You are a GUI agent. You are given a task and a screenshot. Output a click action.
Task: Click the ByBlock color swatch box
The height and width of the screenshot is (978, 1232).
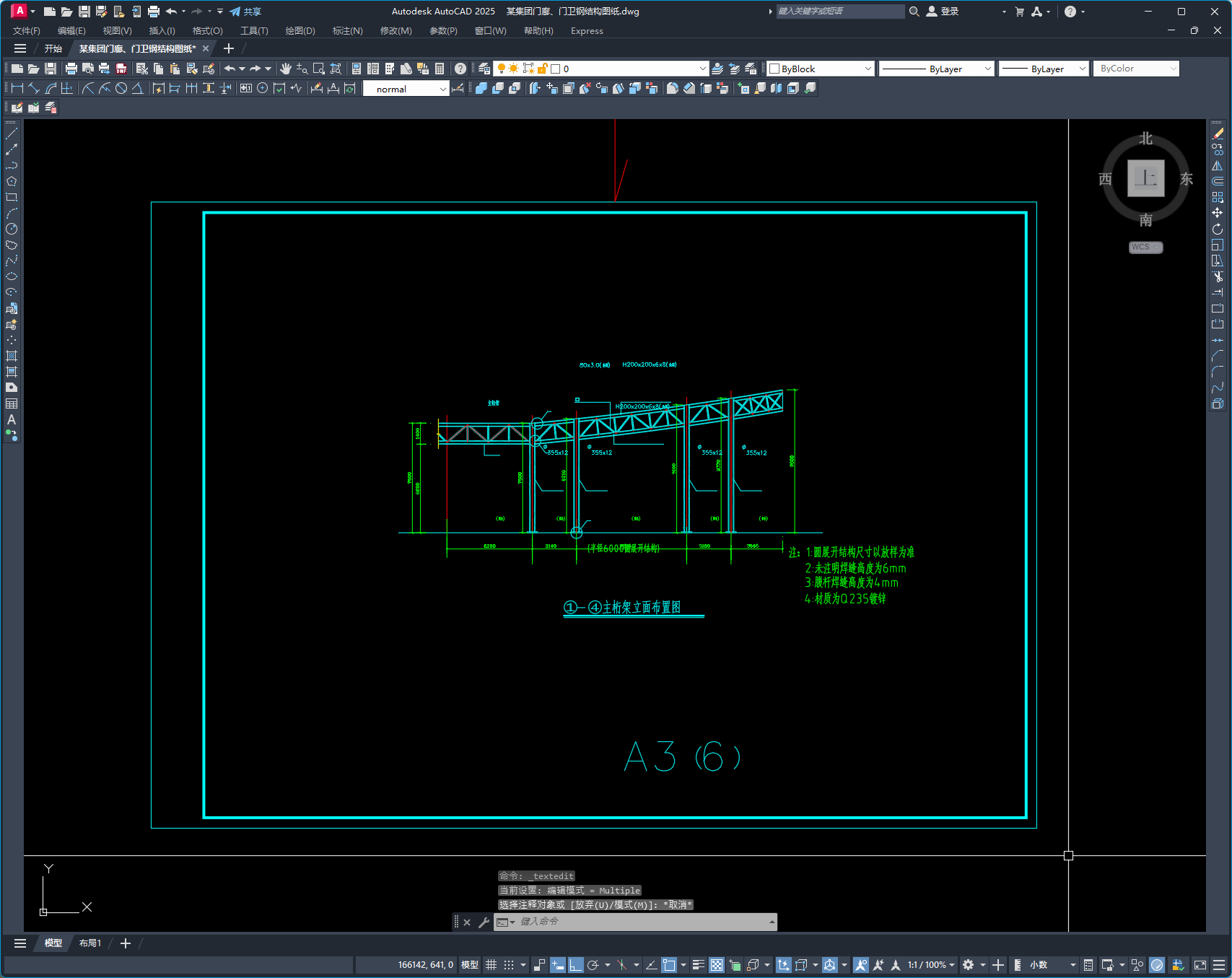coord(774,69)
